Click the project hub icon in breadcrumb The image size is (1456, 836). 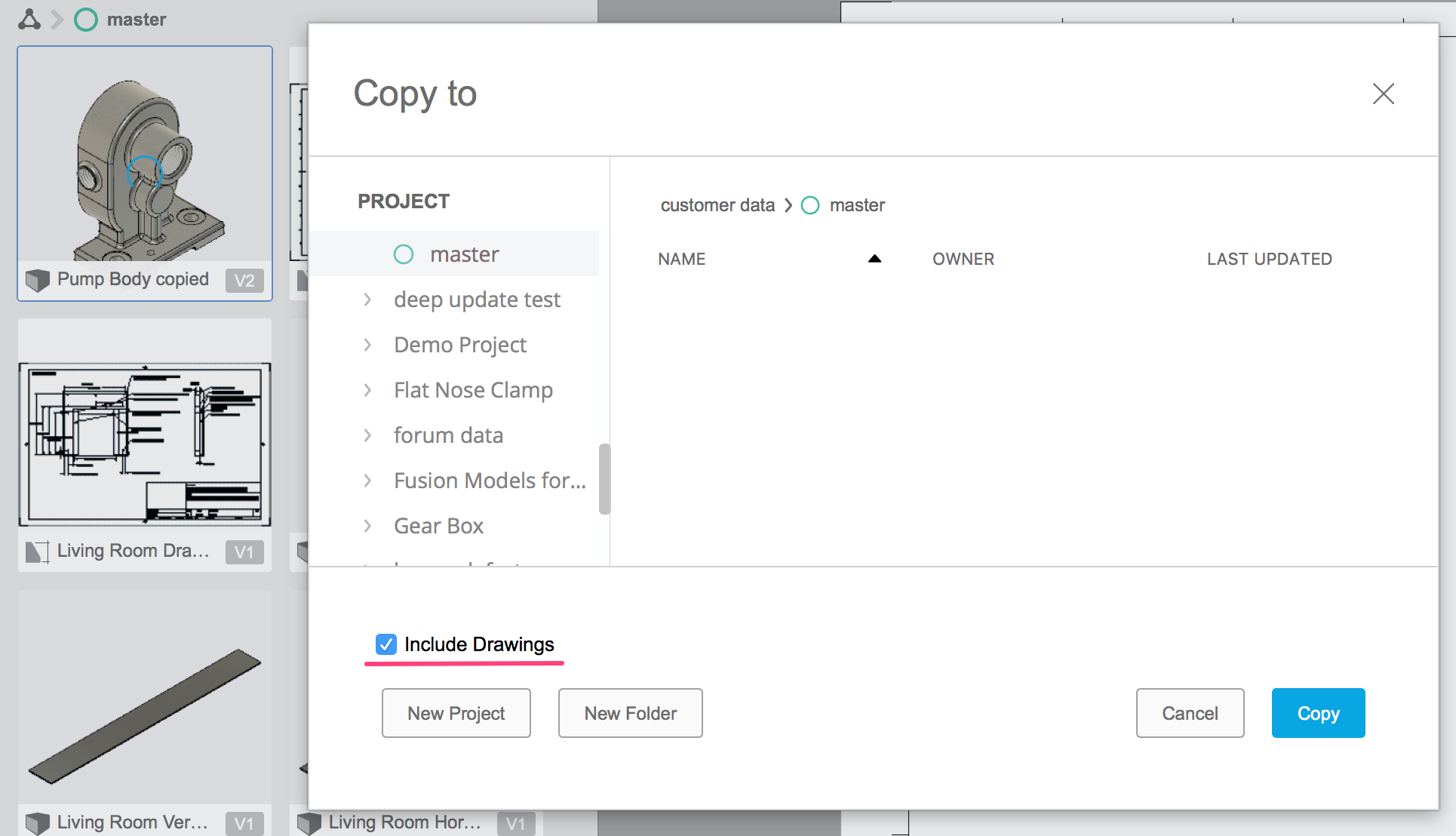point(29,19)
